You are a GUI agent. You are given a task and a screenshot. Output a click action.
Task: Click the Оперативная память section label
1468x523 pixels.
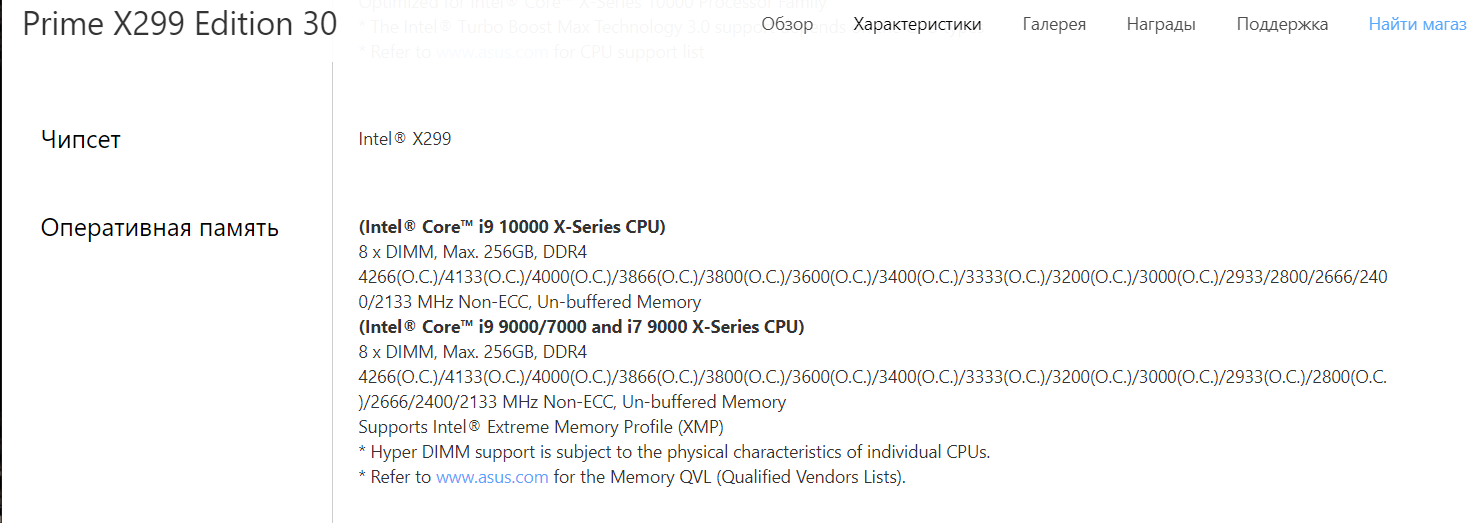coord(160,228)
